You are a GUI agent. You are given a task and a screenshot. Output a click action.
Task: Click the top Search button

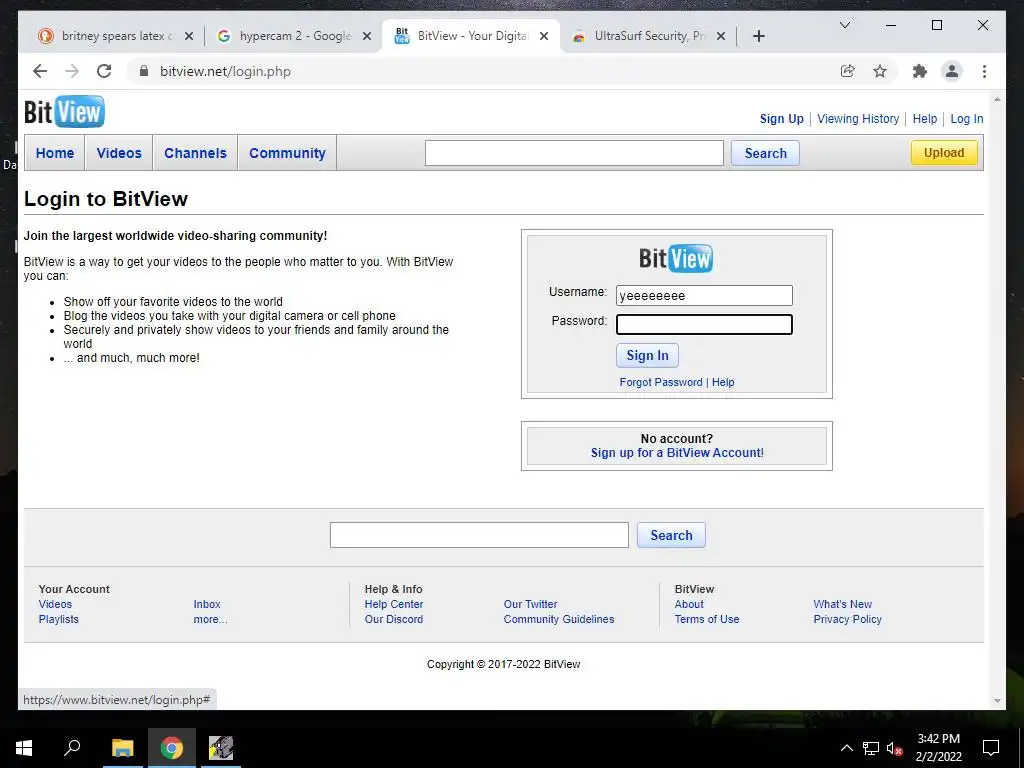[765, 153]
